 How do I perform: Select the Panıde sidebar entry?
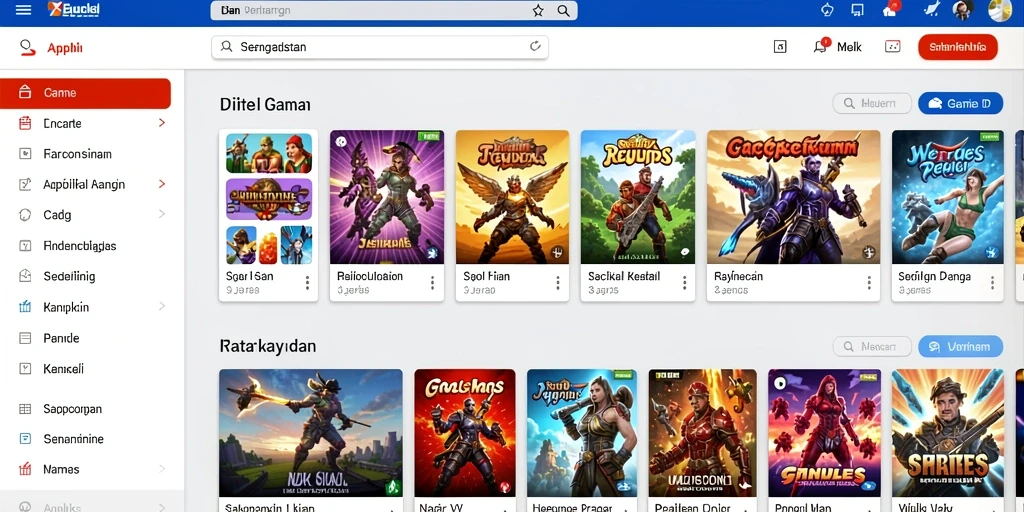[86, 338]
